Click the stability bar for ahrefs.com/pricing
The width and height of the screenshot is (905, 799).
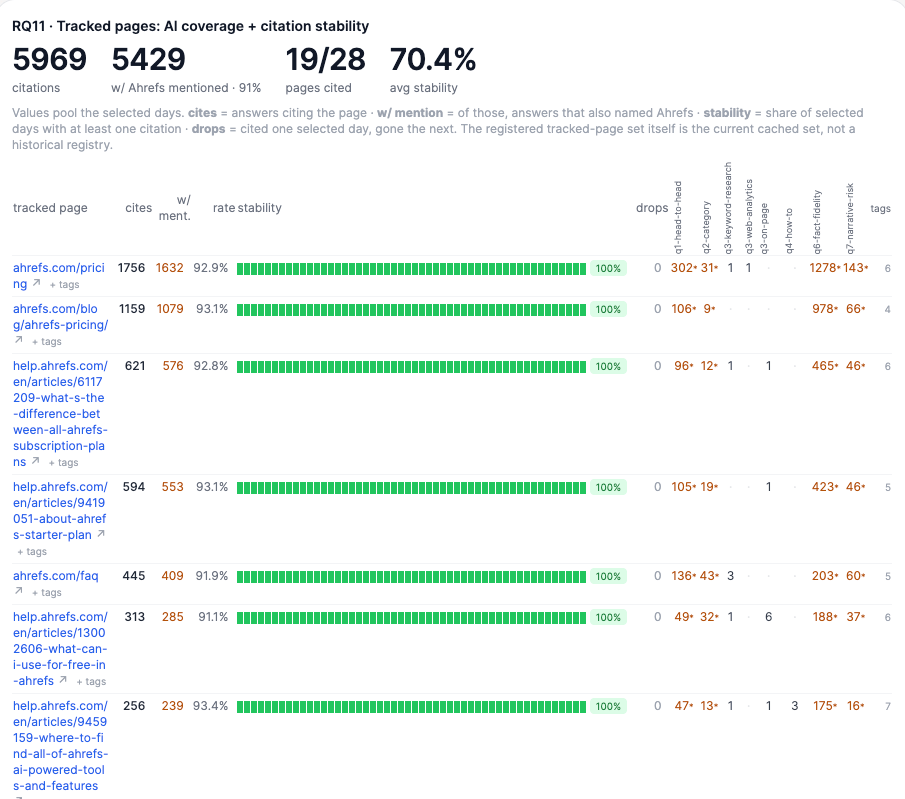click(412, 268)
